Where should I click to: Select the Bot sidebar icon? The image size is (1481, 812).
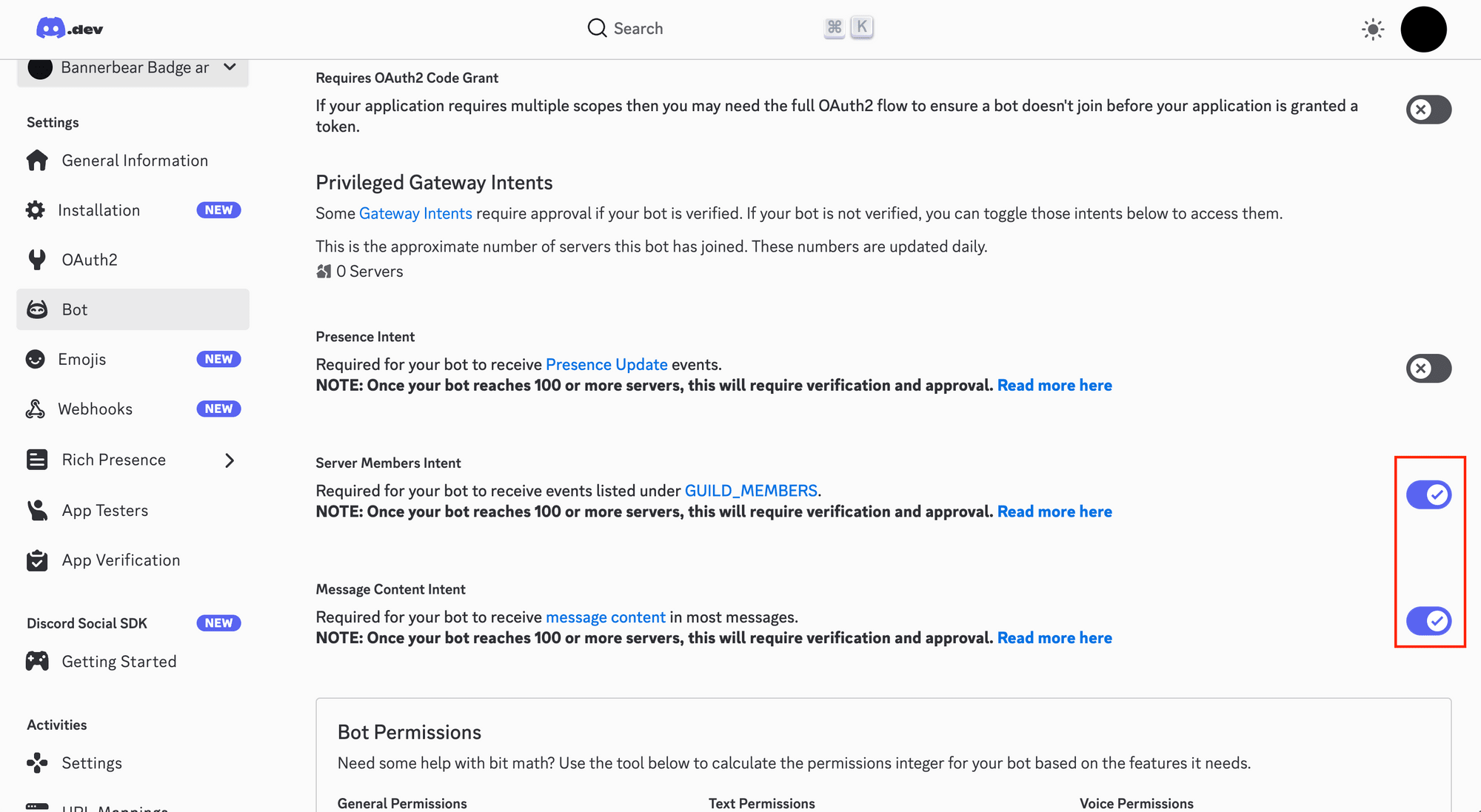pyautogui.click(x=37, y=309)
